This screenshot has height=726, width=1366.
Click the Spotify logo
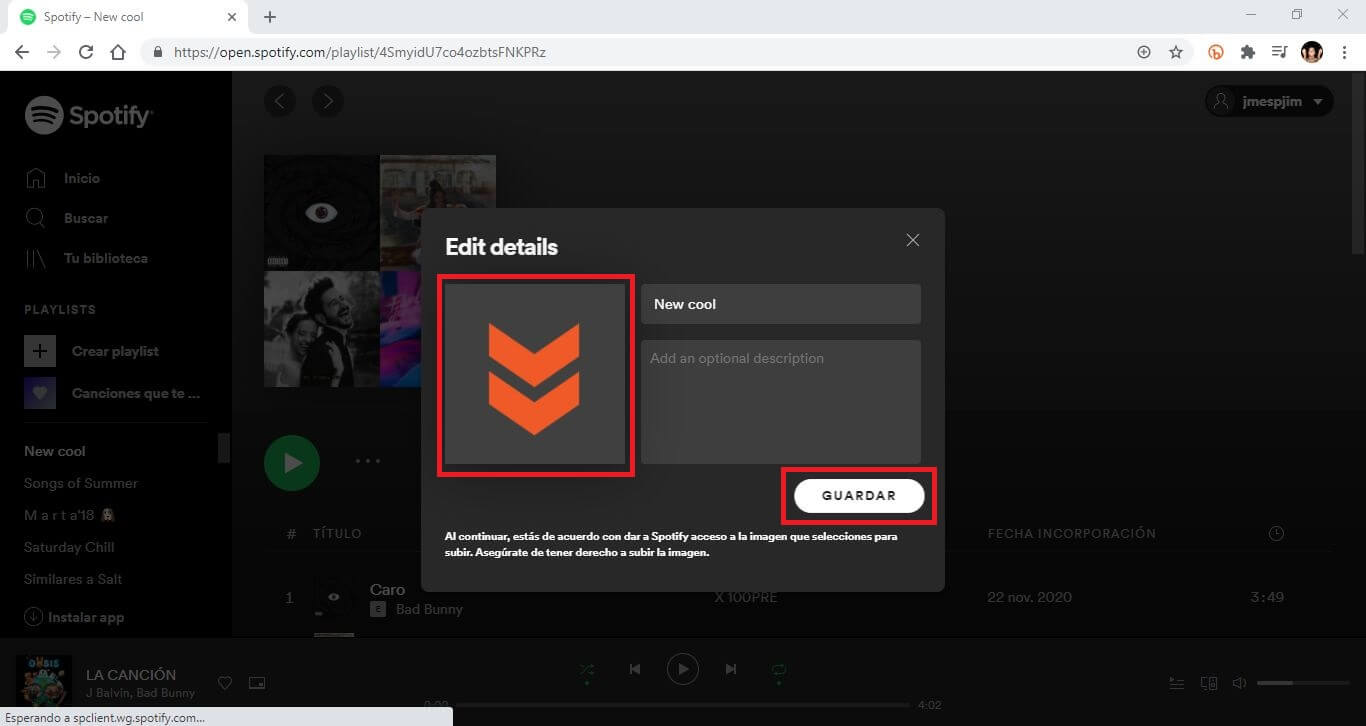click(89, 116)
